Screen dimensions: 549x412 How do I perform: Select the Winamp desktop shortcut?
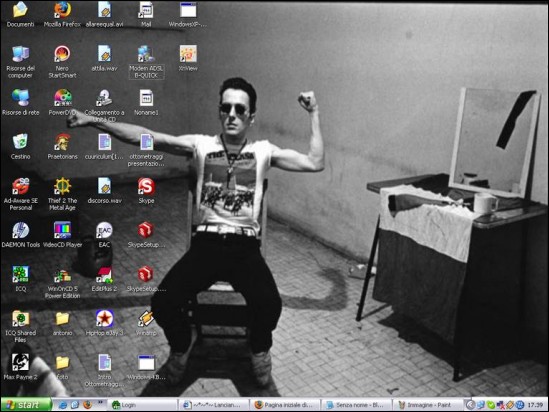point(146,323)
